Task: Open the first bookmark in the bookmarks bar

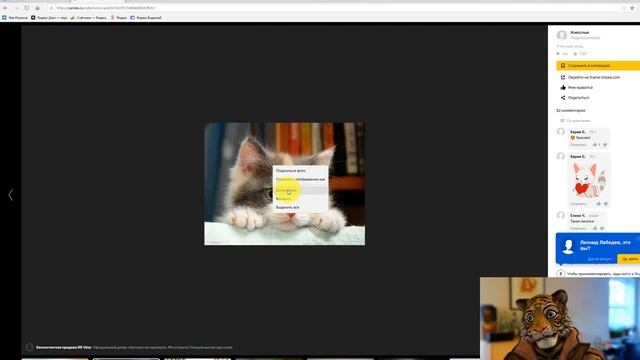Action: point(15,18)
